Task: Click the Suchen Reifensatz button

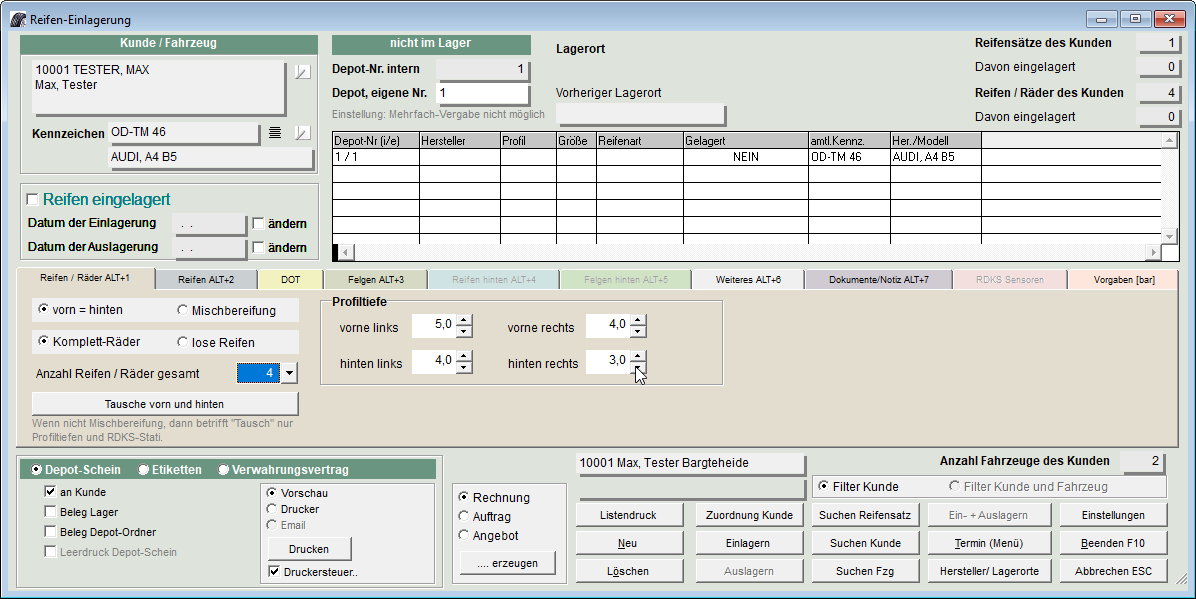Action: [x=865, y=515]
